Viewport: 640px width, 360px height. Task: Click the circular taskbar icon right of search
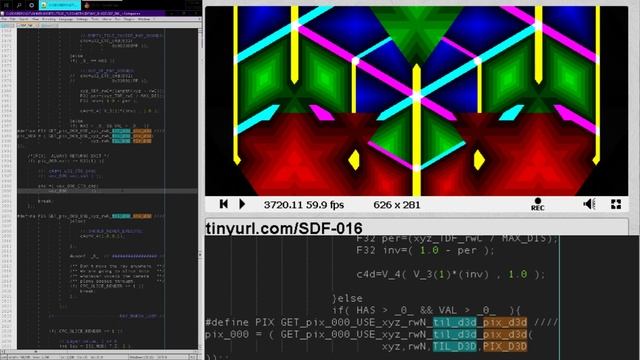(x=31, y=5)
